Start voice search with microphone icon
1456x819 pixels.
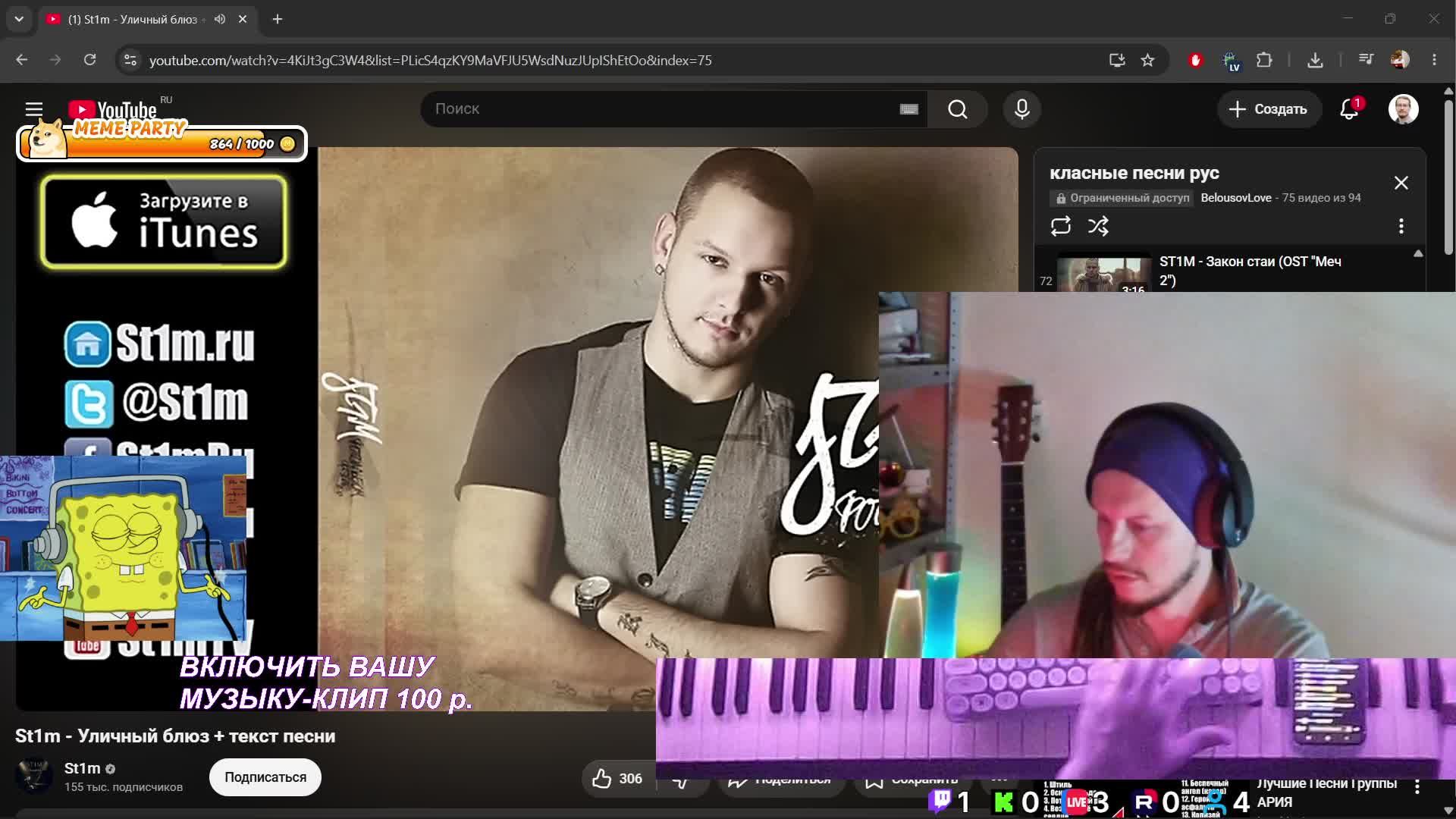click(x=1021, y=109)
